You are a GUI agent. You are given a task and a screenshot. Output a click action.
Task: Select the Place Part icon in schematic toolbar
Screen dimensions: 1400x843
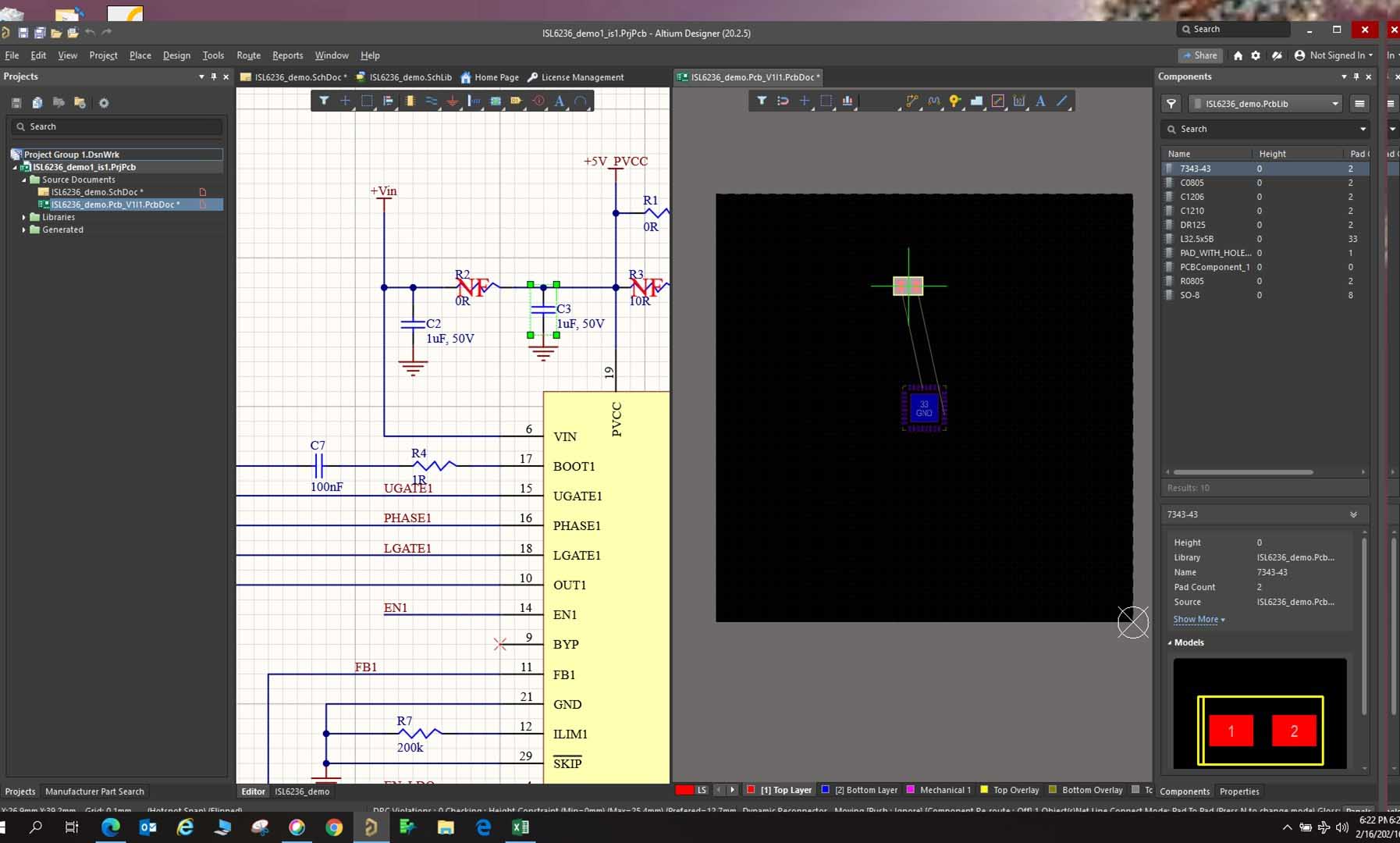[x=410, y=101]
